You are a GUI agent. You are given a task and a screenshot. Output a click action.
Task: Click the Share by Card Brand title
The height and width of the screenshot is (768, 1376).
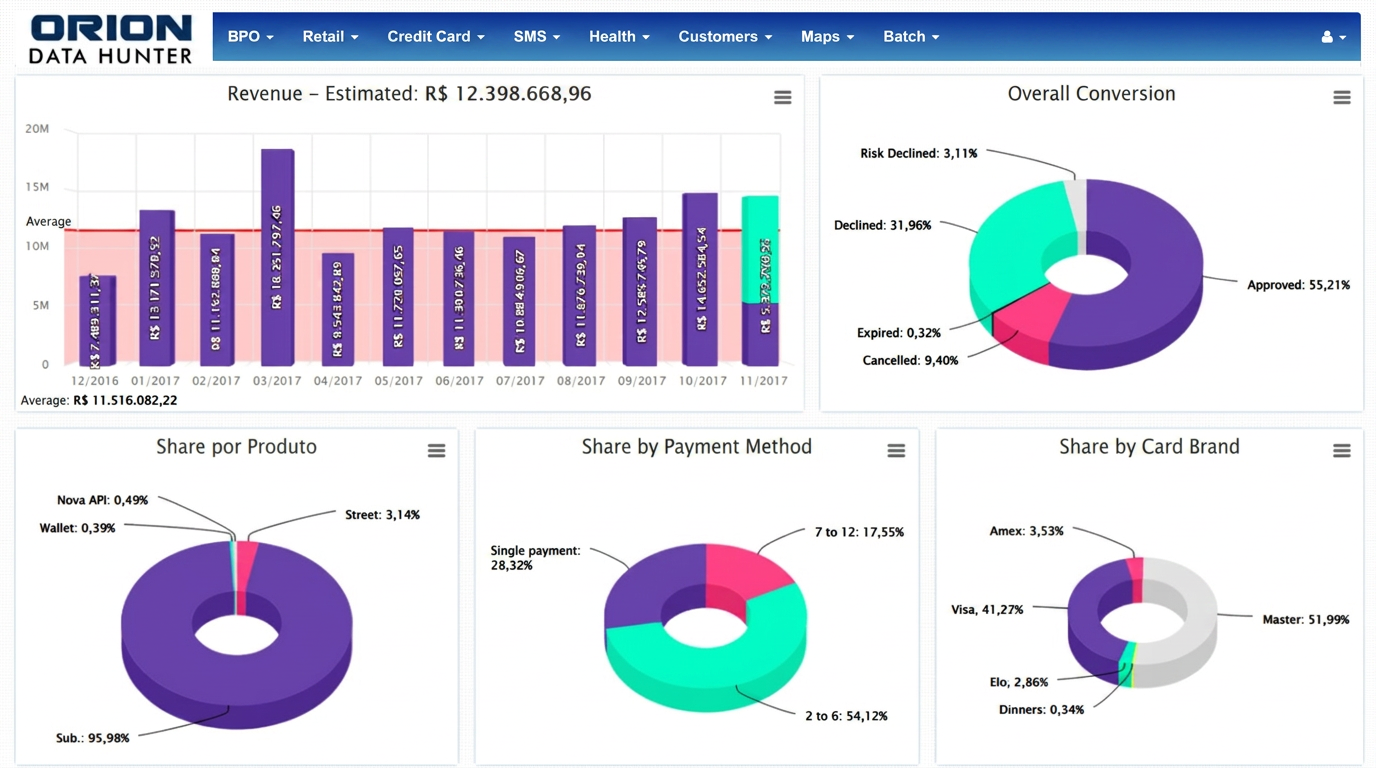coord(1149,447)
